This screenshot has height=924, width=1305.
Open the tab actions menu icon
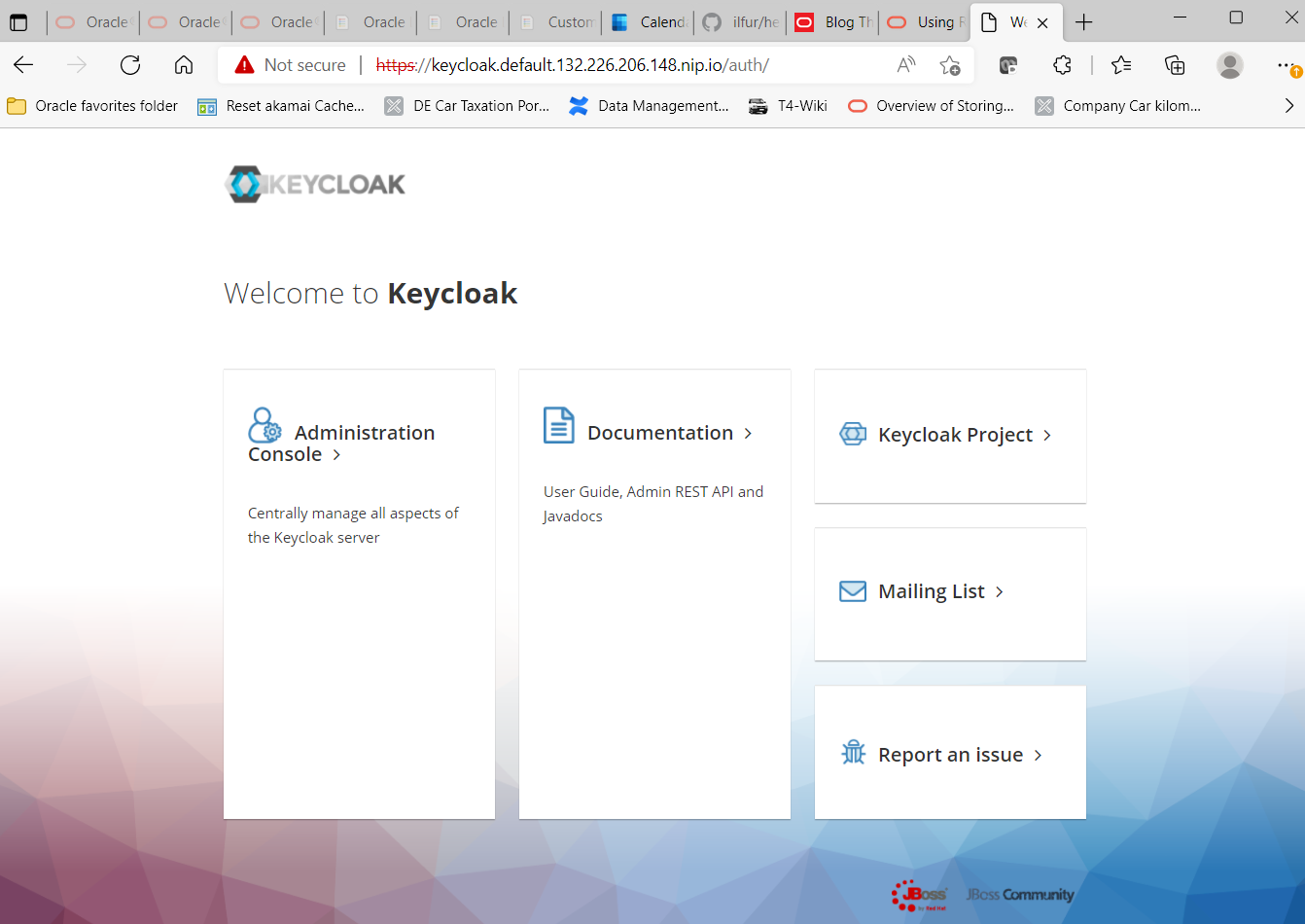click(18, 21)
